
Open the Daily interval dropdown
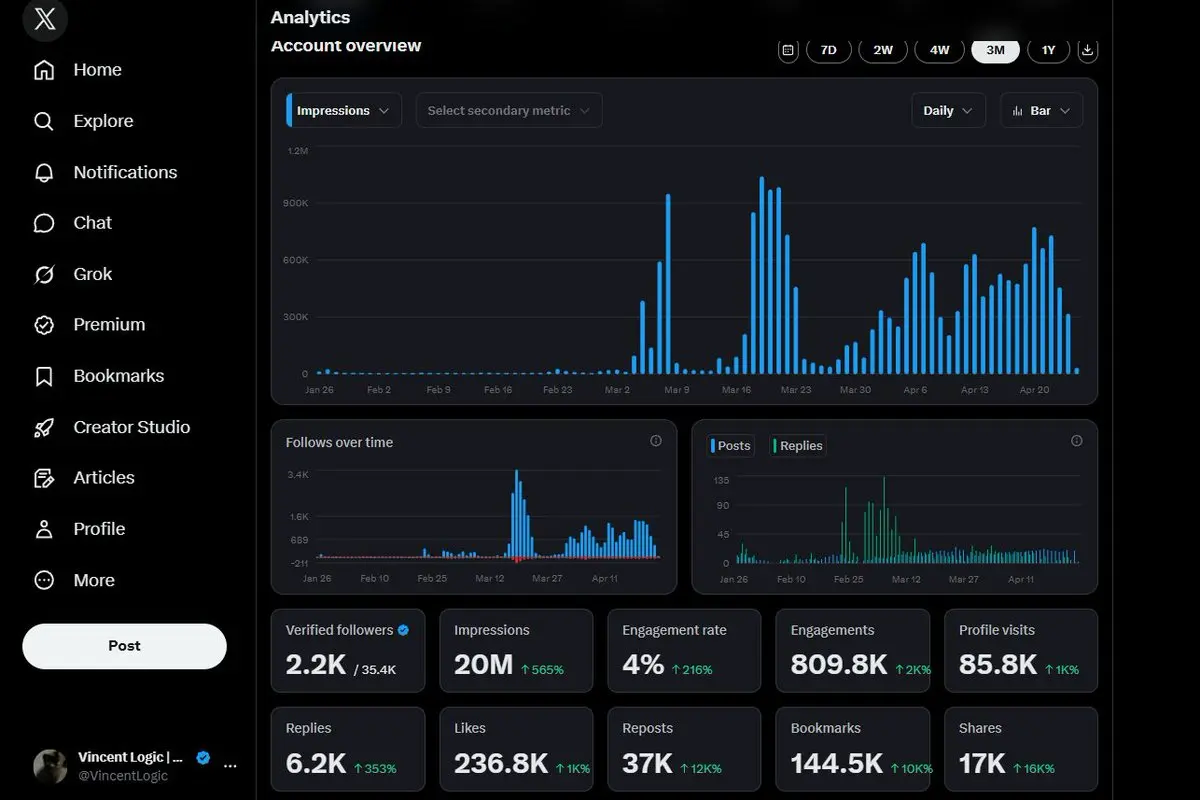point(948,111)
